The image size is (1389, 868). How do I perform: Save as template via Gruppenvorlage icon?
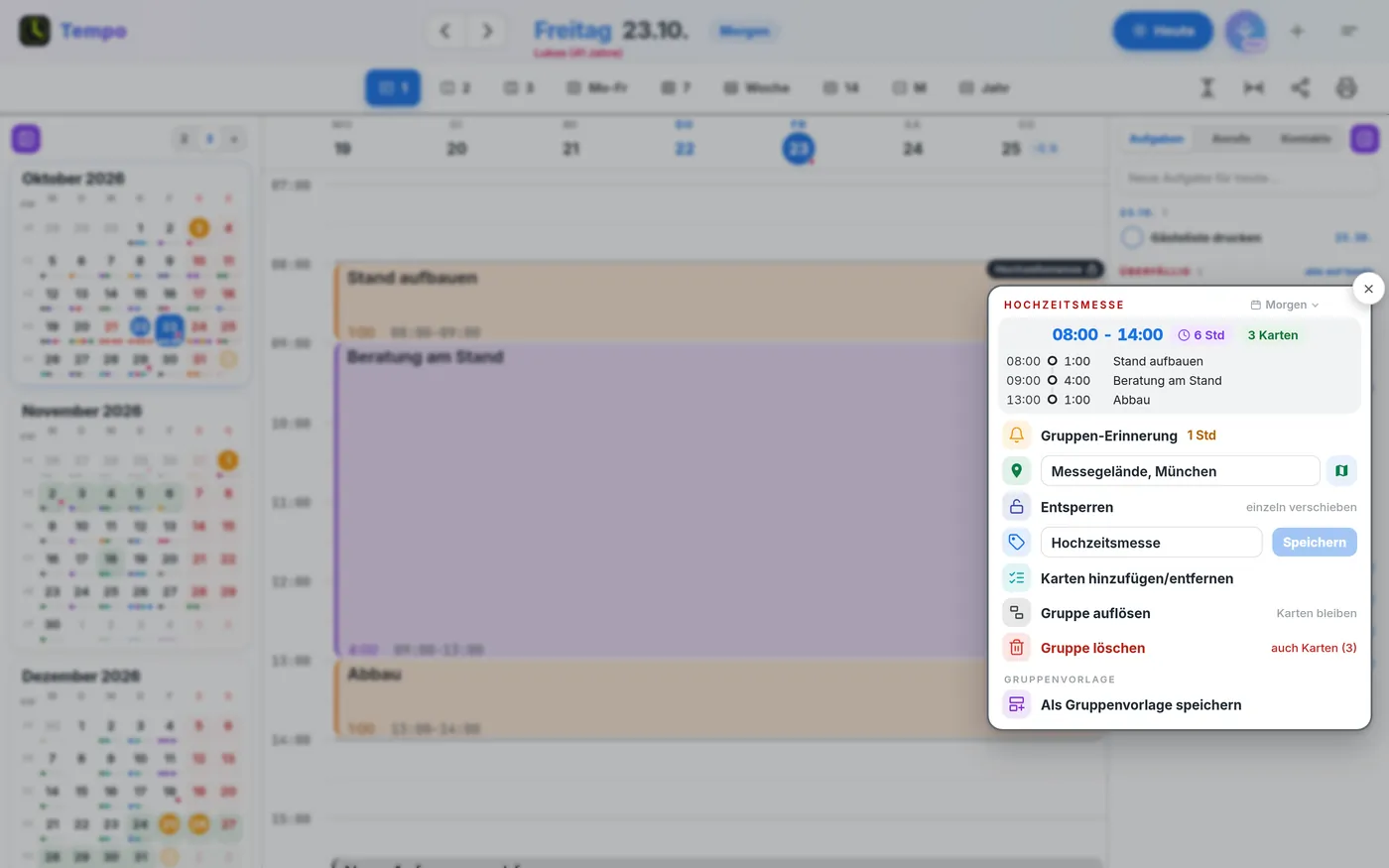[1016, 704]
